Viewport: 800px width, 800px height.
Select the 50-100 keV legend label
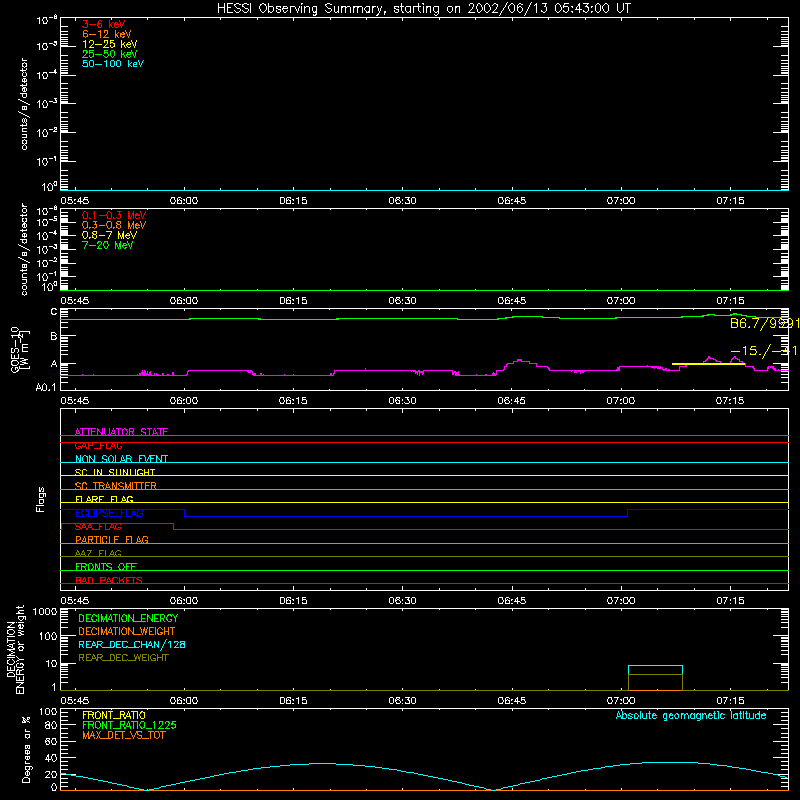(x=113, y=64)
